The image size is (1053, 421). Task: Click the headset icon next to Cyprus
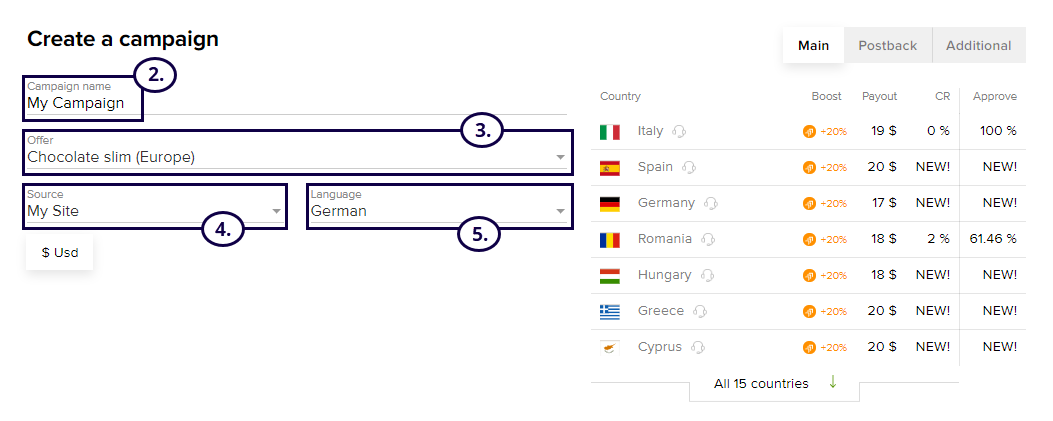click(x=698, y=347)
